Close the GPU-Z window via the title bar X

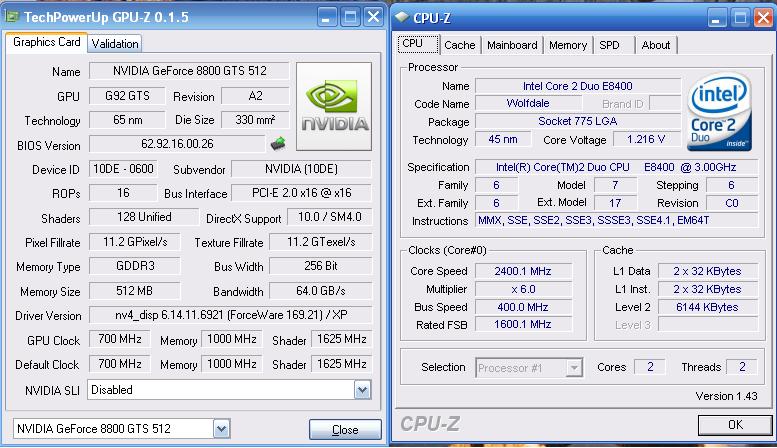point(374,17)
